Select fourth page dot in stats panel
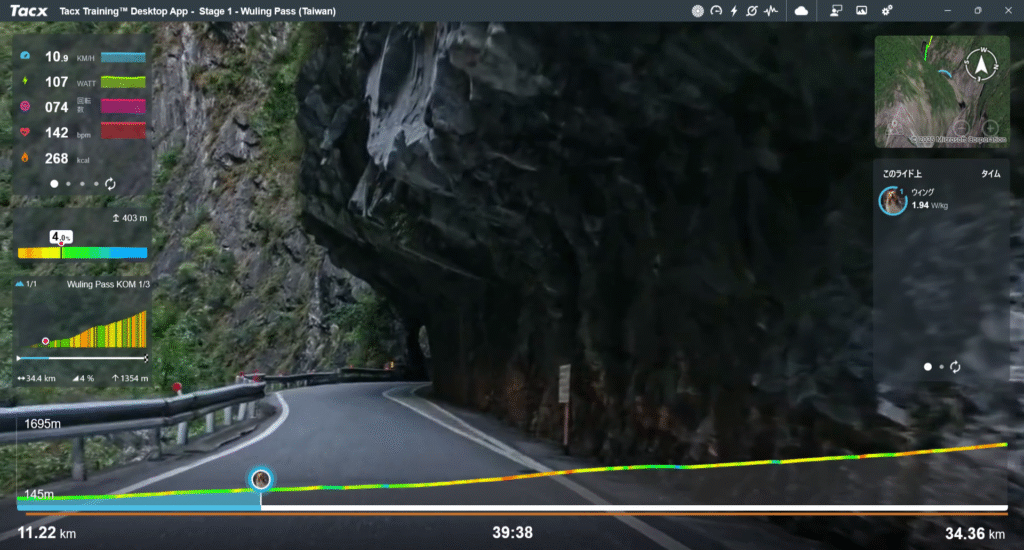1024x550 pixels. point(96,184)
